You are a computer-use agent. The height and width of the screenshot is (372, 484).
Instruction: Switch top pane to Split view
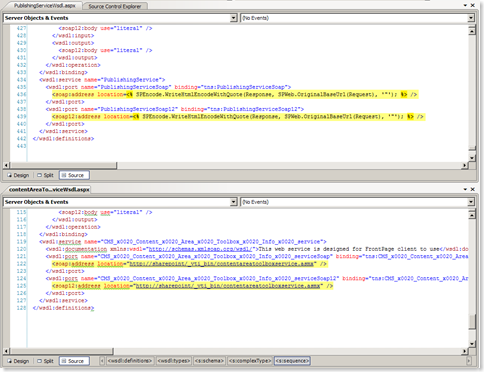pos(45,175)
